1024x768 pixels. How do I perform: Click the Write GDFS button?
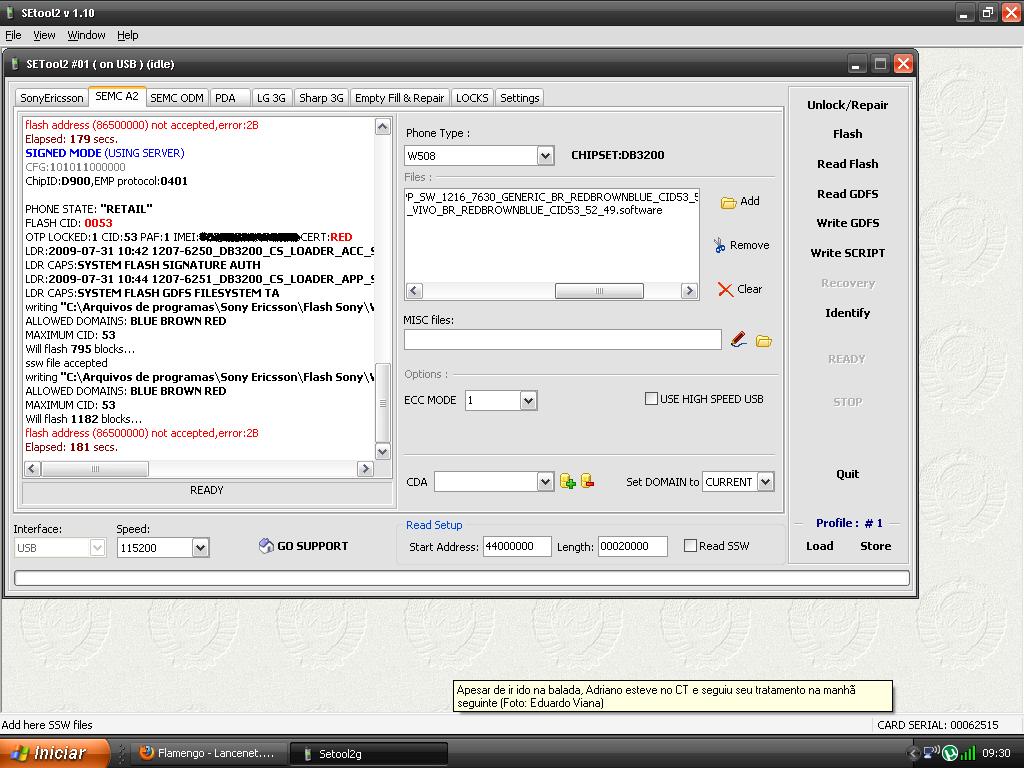tap(848, 223)
